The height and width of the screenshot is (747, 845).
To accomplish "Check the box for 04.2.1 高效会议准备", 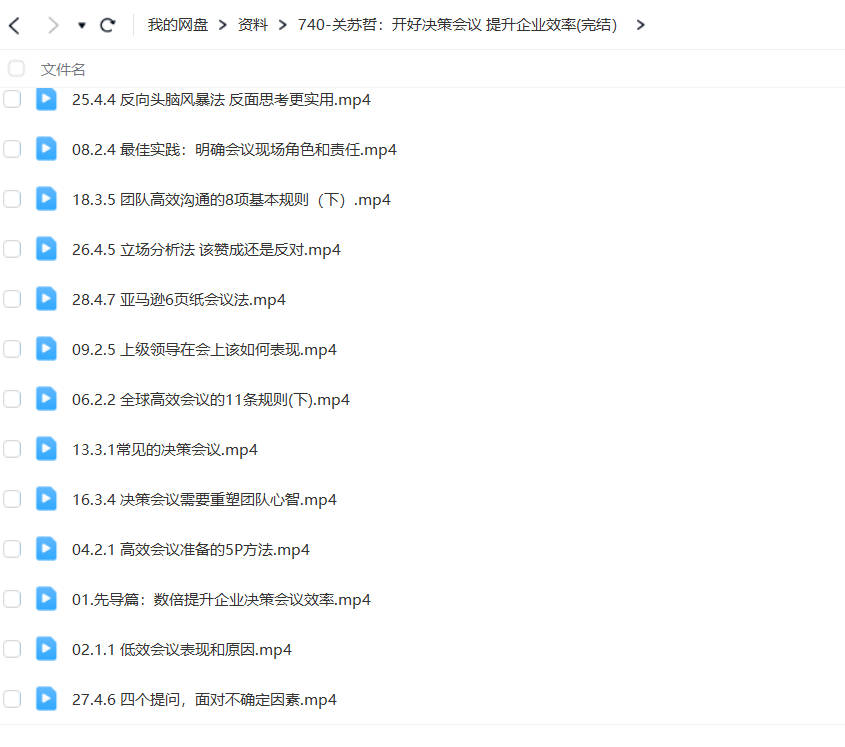I will [12, 549].
